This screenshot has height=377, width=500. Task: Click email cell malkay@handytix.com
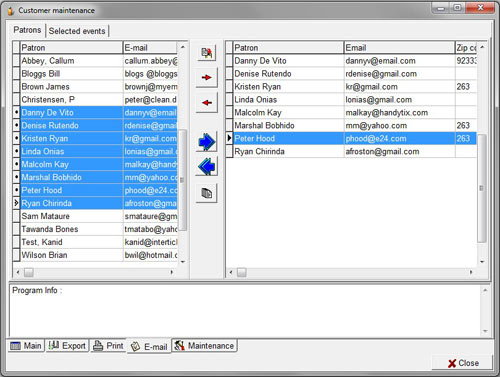(x=400, y=113)
